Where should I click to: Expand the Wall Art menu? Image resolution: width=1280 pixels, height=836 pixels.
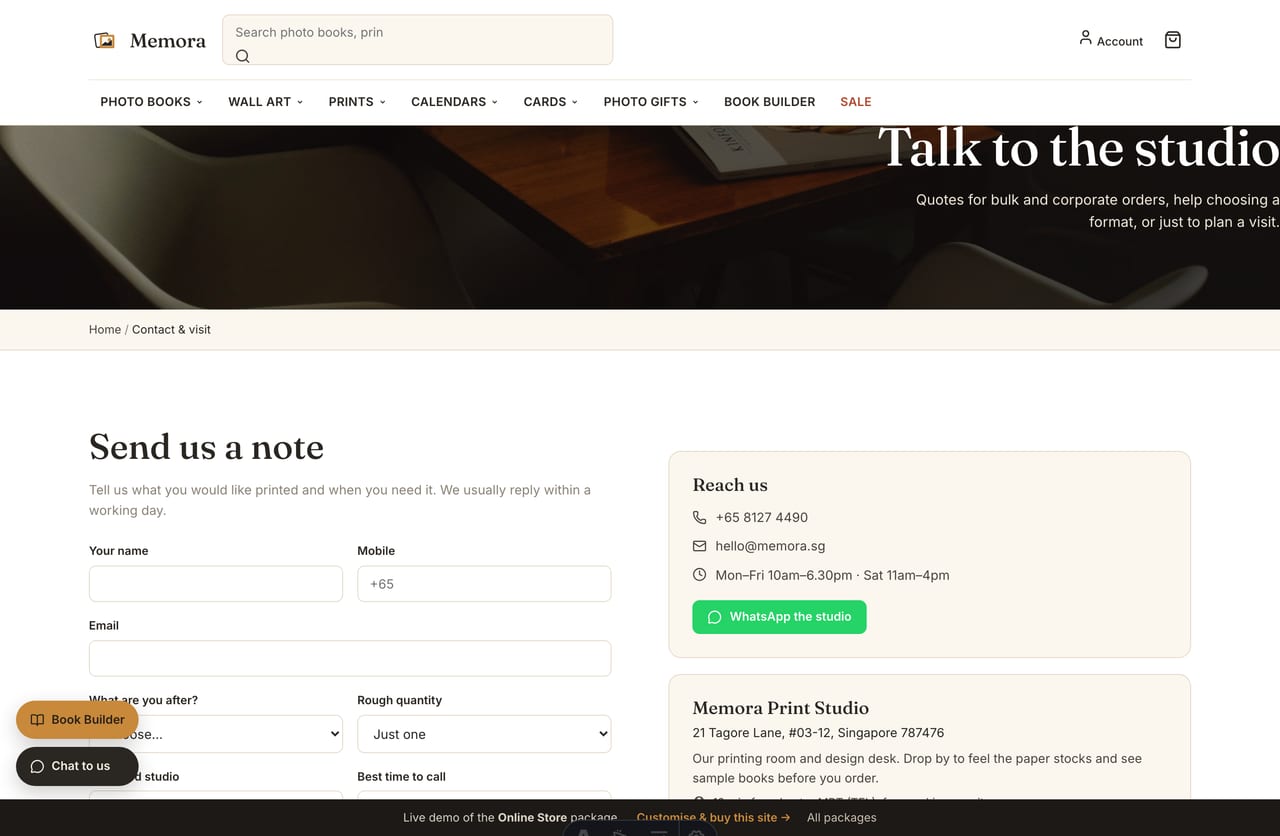[x=265, y=102]
